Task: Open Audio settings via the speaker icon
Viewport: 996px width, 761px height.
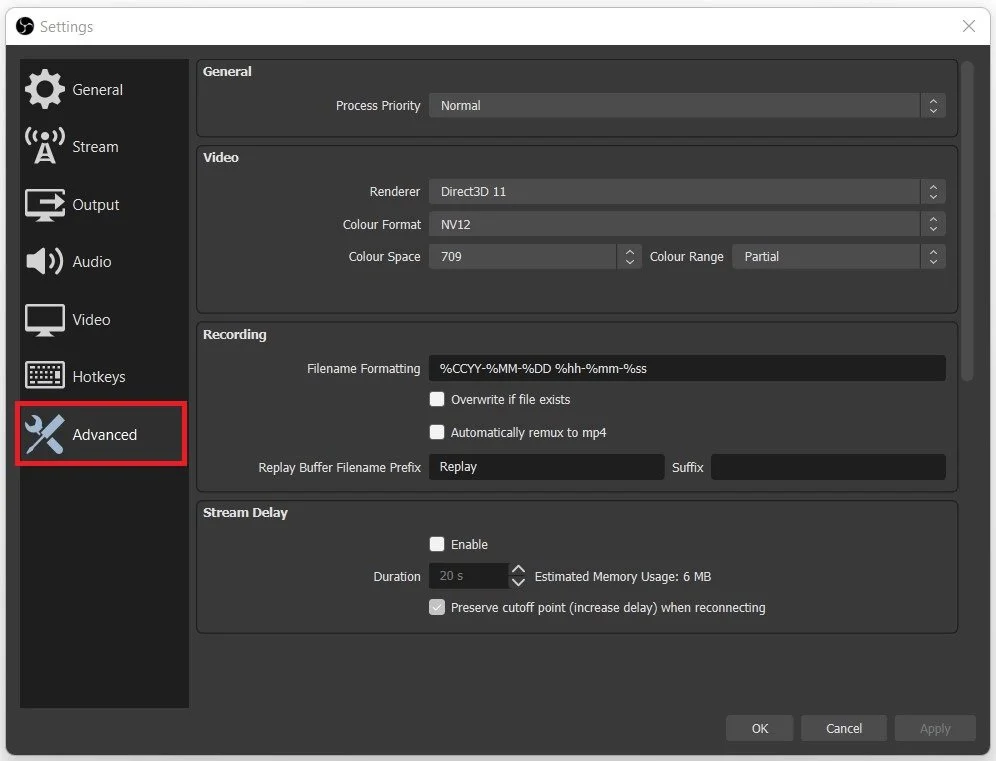Action: (x=44, y=261)
